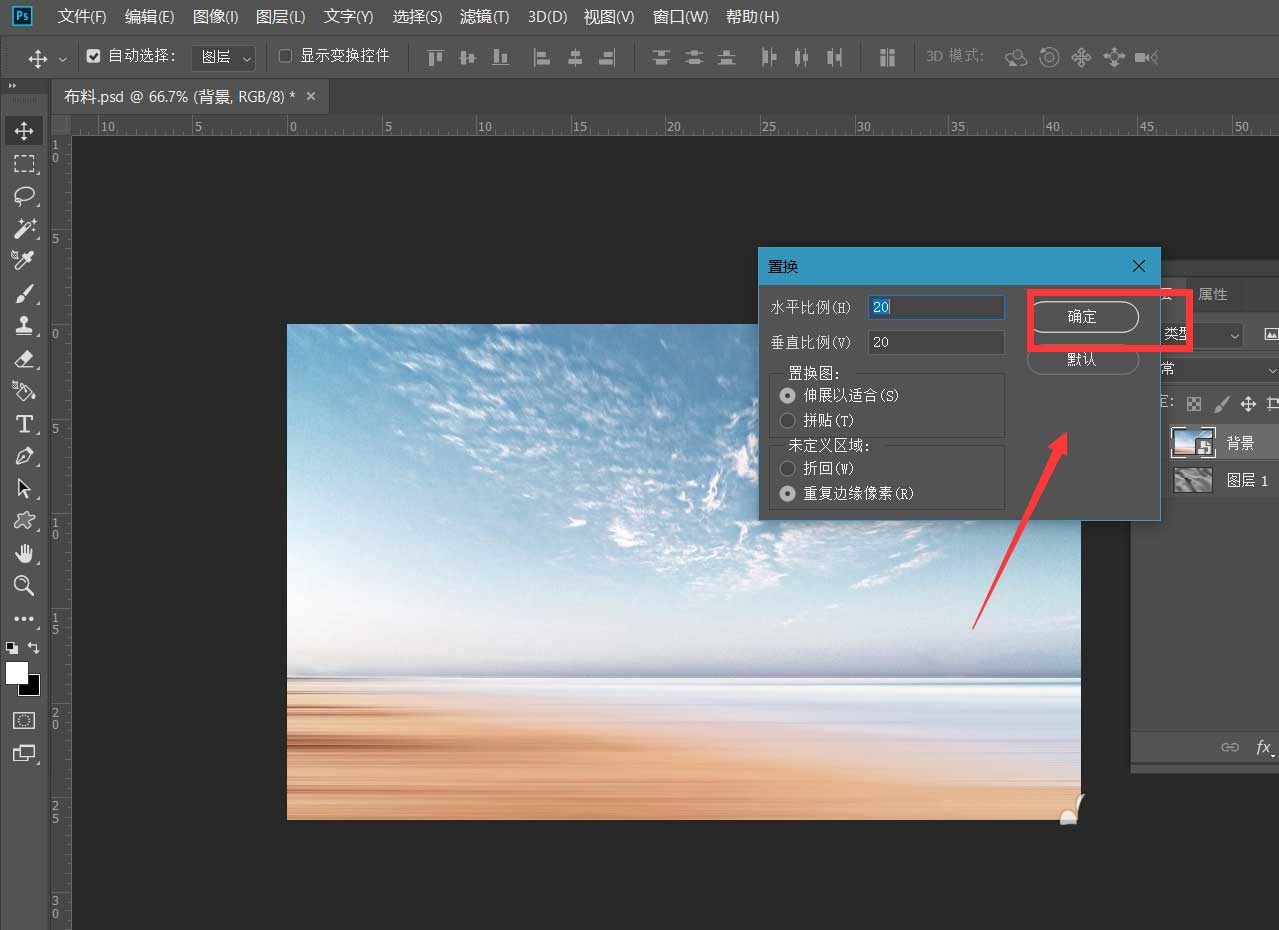Select the Lasso tool
The width and height of the screenshot is (1279, 930).
24,195
